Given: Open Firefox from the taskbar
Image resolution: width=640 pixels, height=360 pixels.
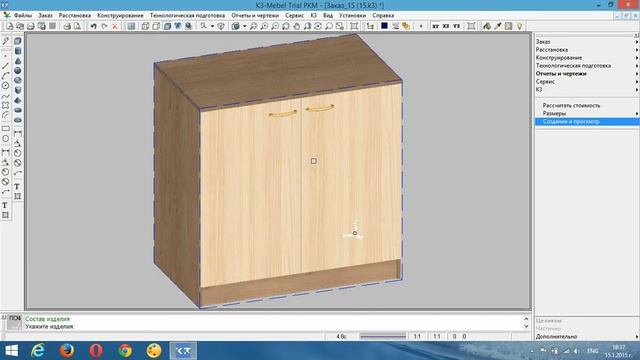Looking at the screenshot, I should coord(67,351).
